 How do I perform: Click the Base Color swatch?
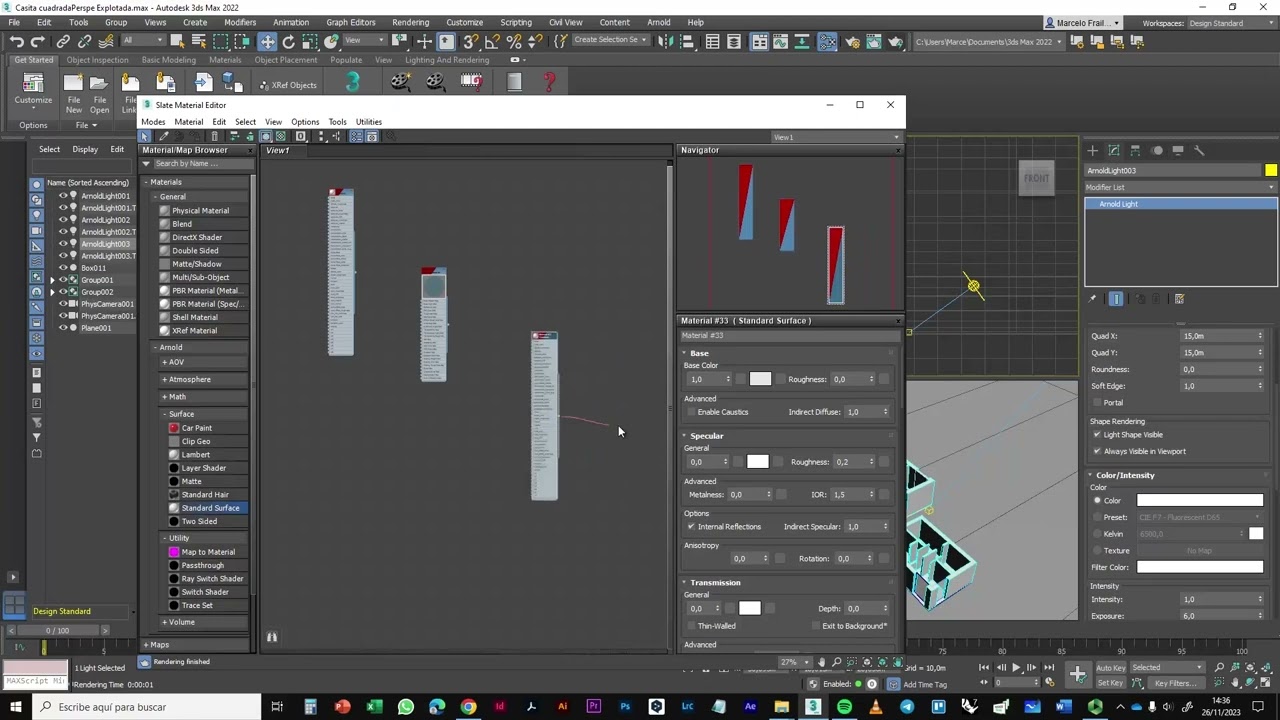click(x=760, y=379)
